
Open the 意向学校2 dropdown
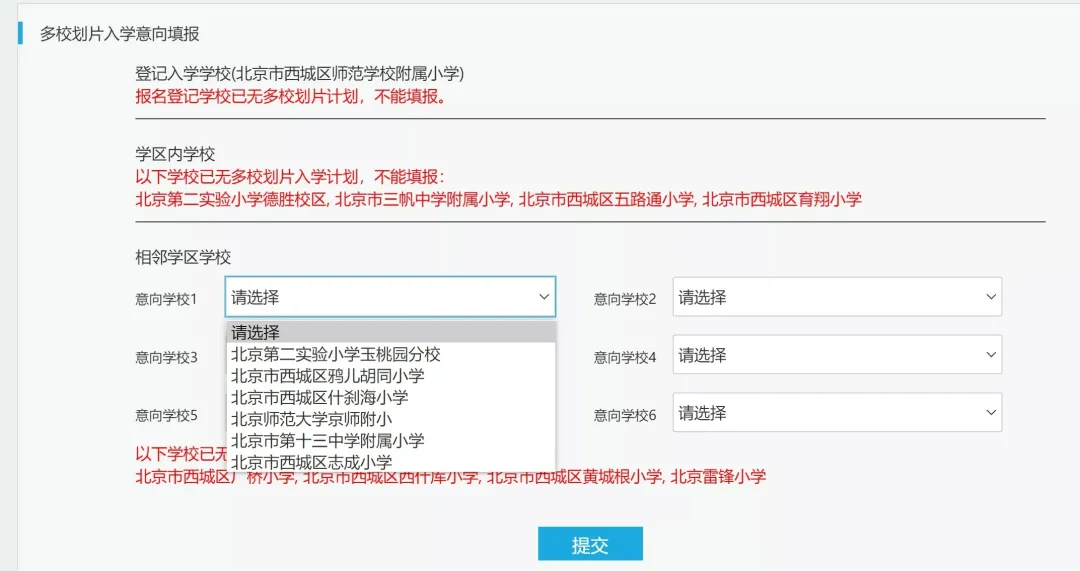[837, 297]
